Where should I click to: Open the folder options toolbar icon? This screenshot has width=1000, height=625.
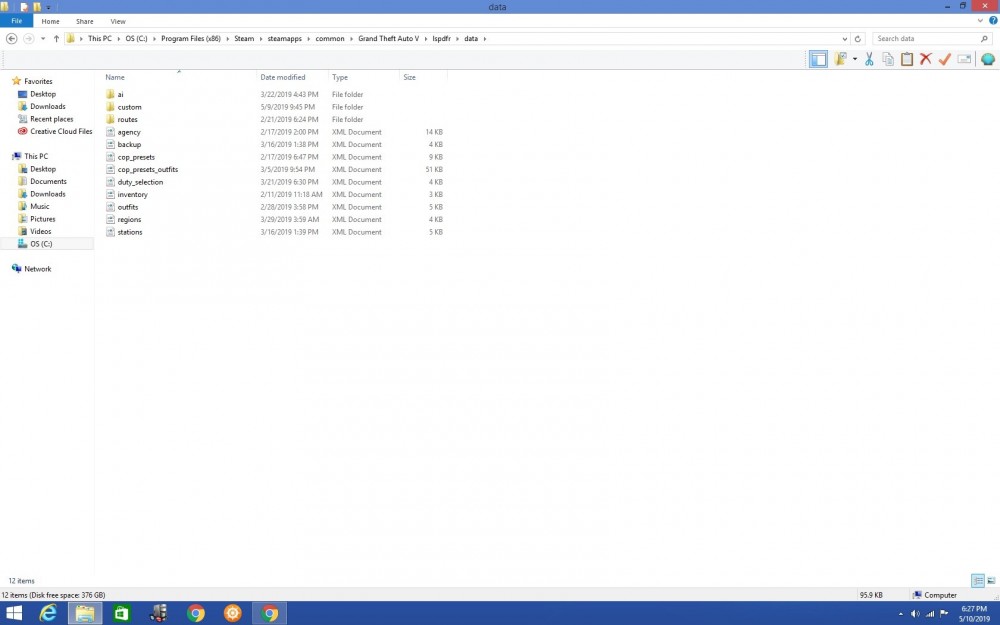841,59
